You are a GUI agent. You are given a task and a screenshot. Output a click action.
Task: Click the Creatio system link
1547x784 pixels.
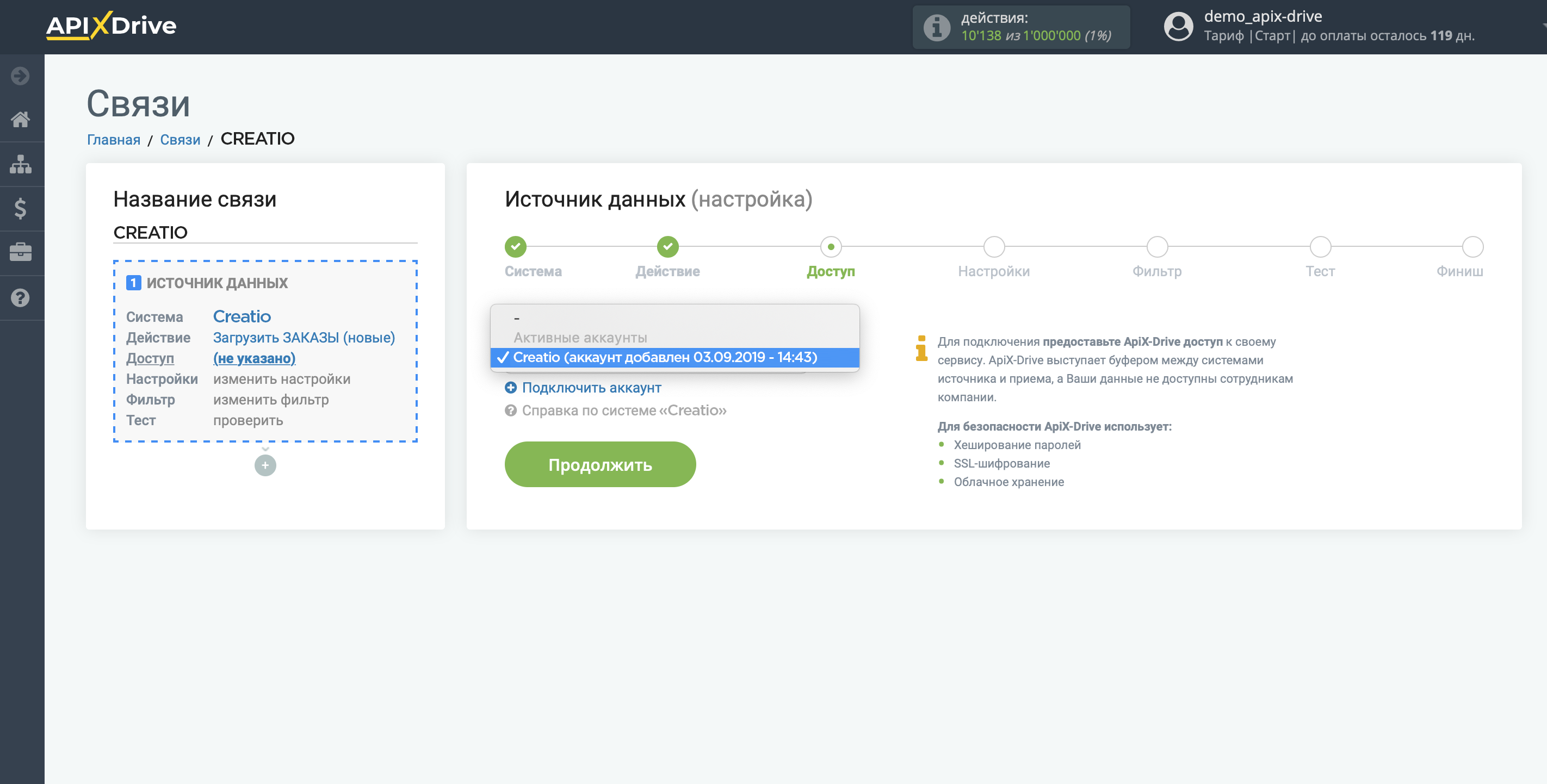(x=242, y=316)
